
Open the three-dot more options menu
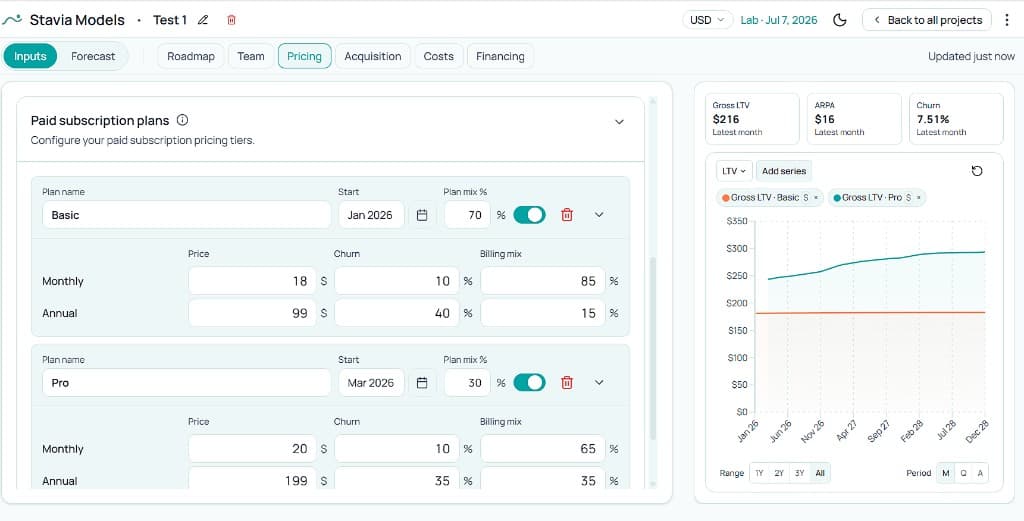[1007, 20]
